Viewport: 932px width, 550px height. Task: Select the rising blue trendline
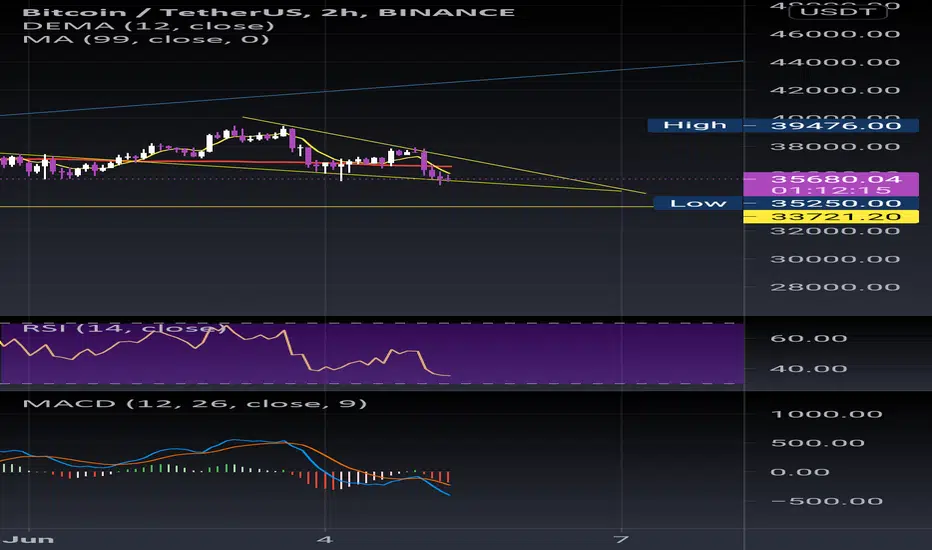371,88
